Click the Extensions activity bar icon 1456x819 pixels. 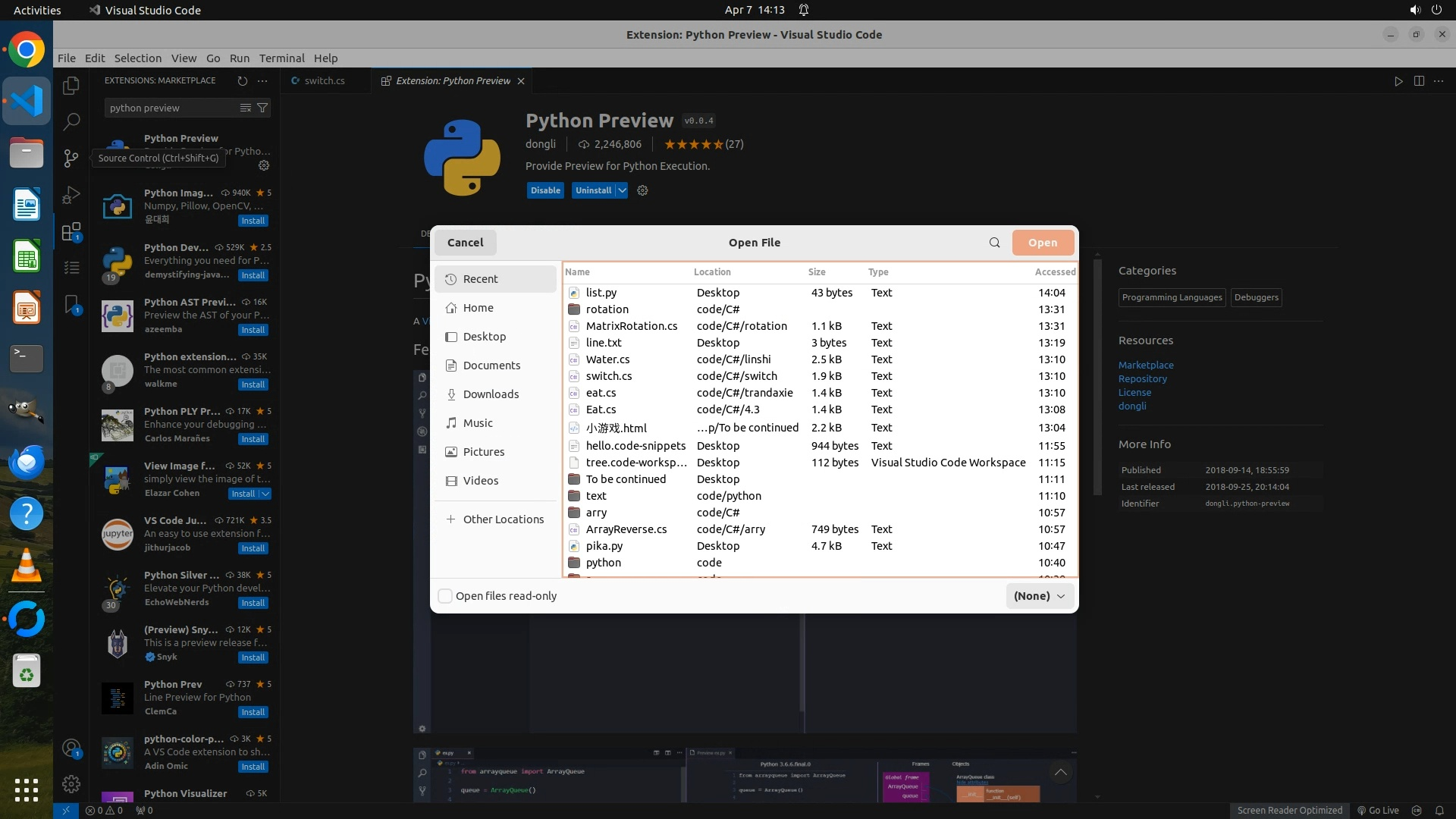[x=71, y=232]
